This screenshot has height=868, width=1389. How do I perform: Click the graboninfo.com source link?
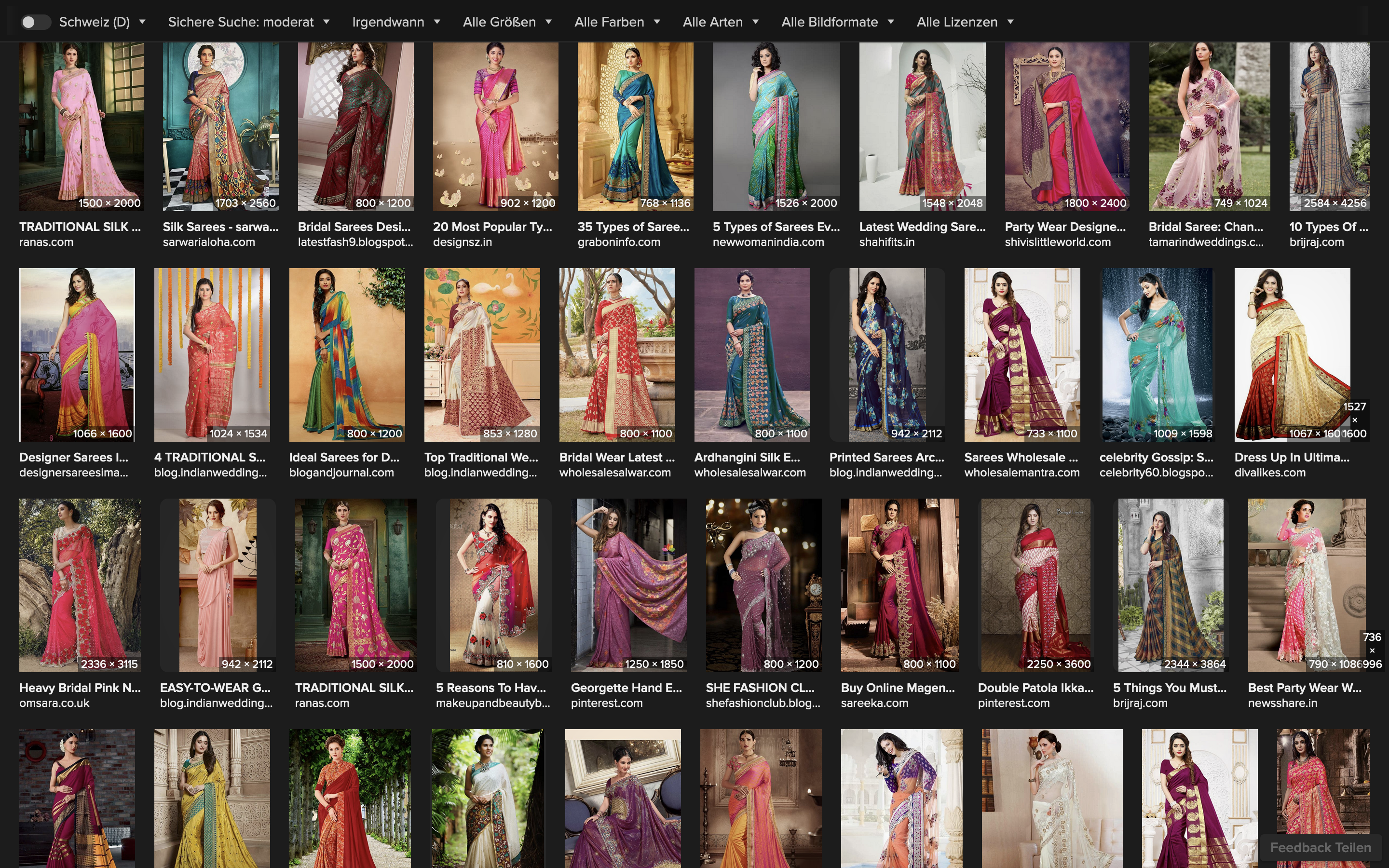pyautogui.click(x=619, y=242)
